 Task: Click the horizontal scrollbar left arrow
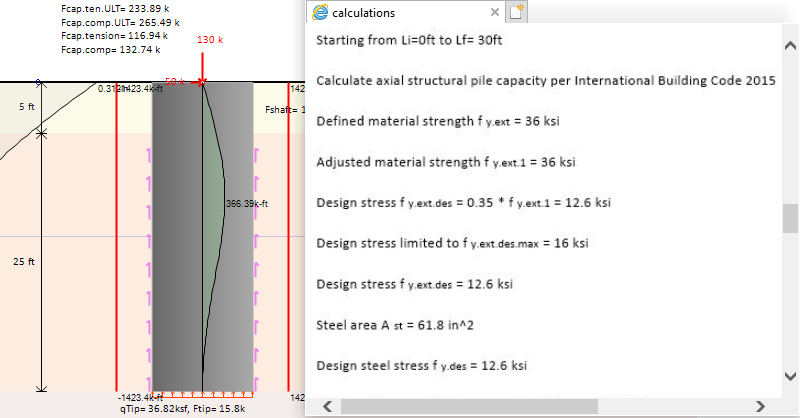click(x=328, y=406)
